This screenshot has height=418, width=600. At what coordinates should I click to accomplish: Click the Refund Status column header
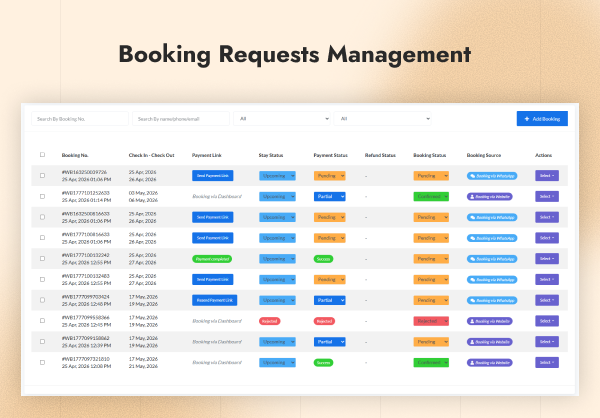pos(380,155)
